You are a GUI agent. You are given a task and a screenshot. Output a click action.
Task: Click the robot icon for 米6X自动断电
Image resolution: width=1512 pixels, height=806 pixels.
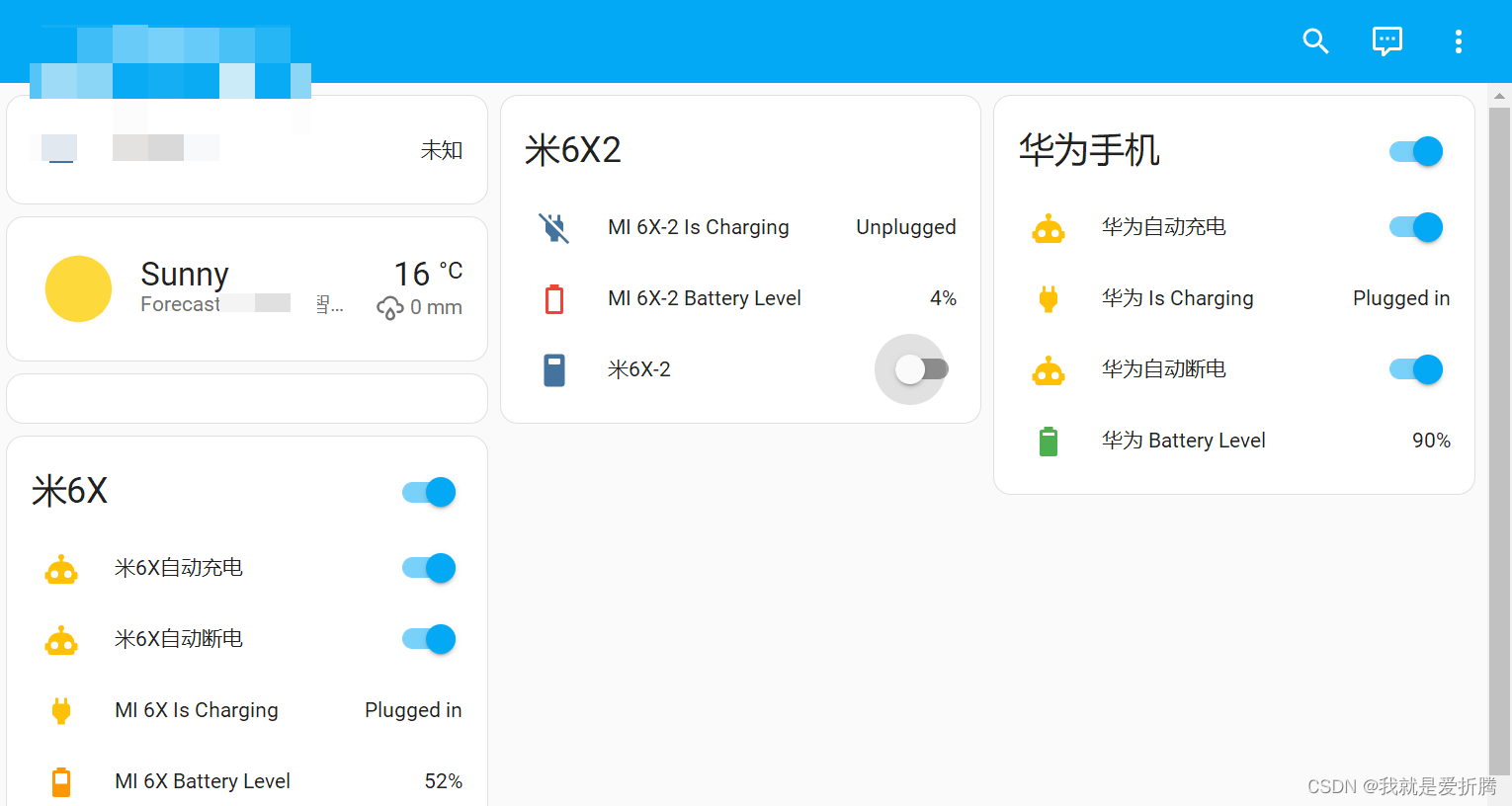coord(61,640)
